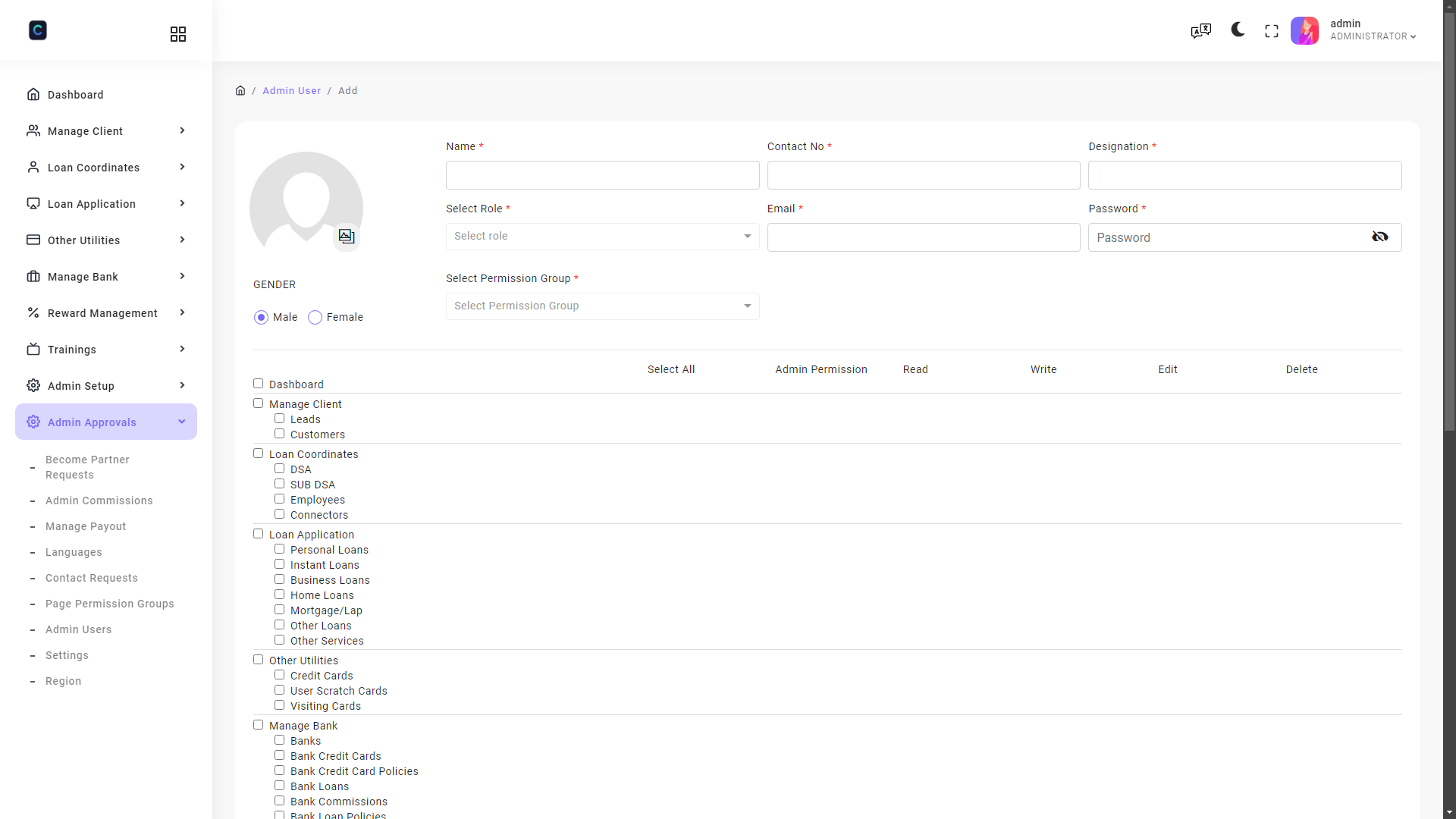Open the grid layout icon beside the logo

pos(177,34)
